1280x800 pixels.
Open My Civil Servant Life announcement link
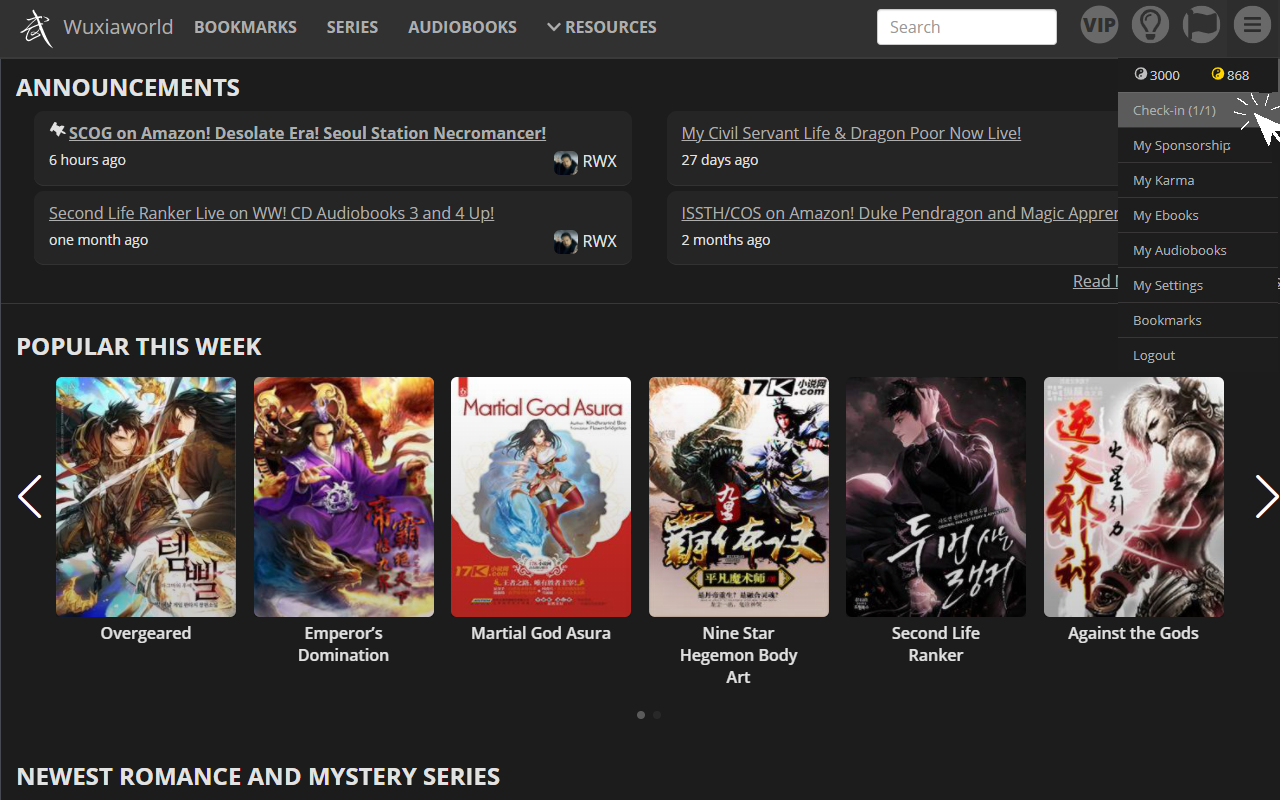click(x=851, y=133)
